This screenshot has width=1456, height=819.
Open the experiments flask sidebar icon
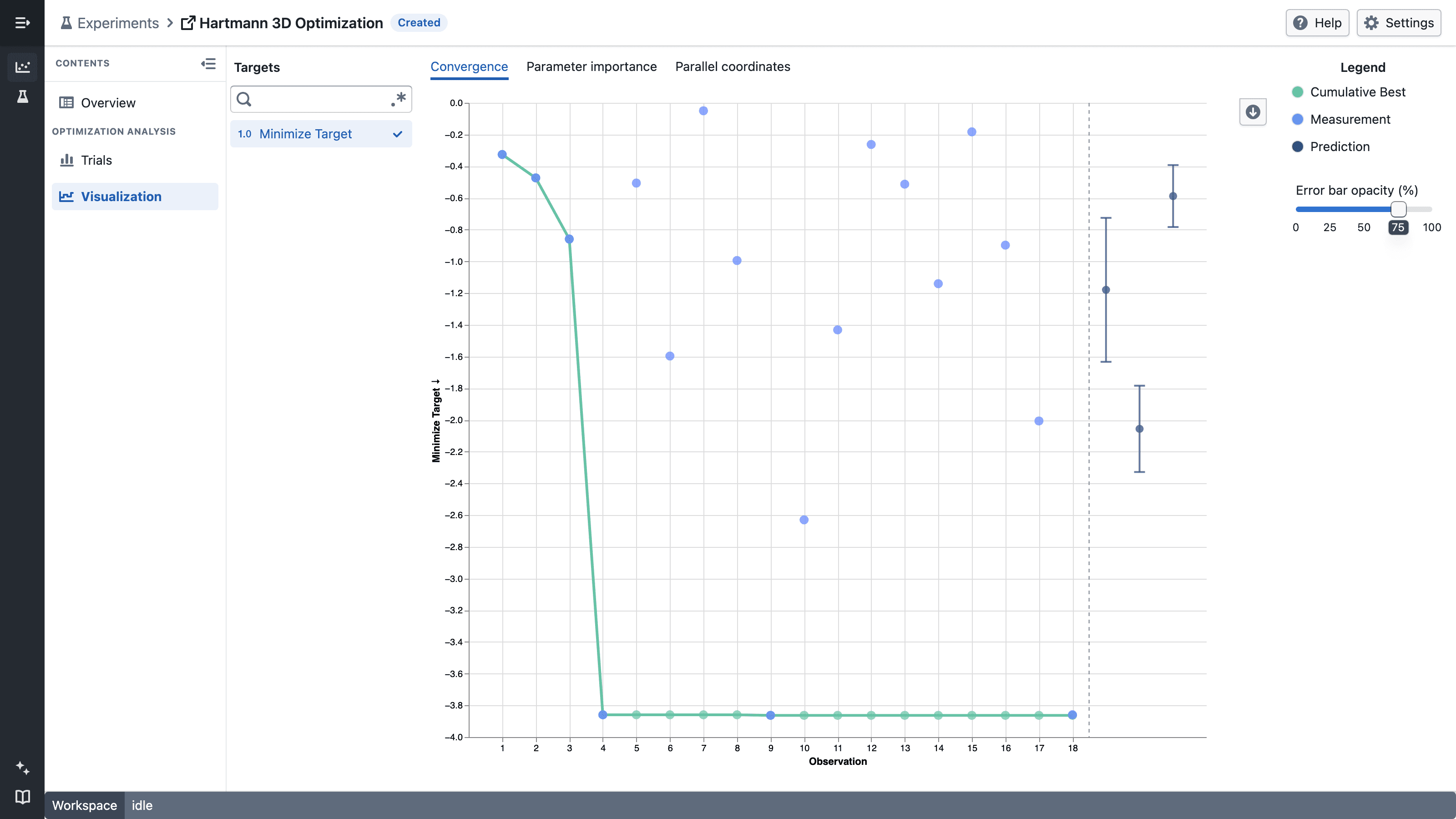pos(22,96)
